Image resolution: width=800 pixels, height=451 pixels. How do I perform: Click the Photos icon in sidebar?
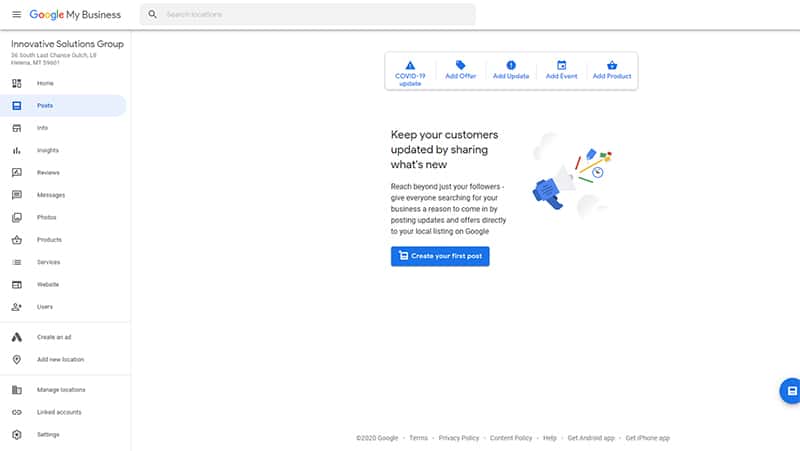coord(17,217)
